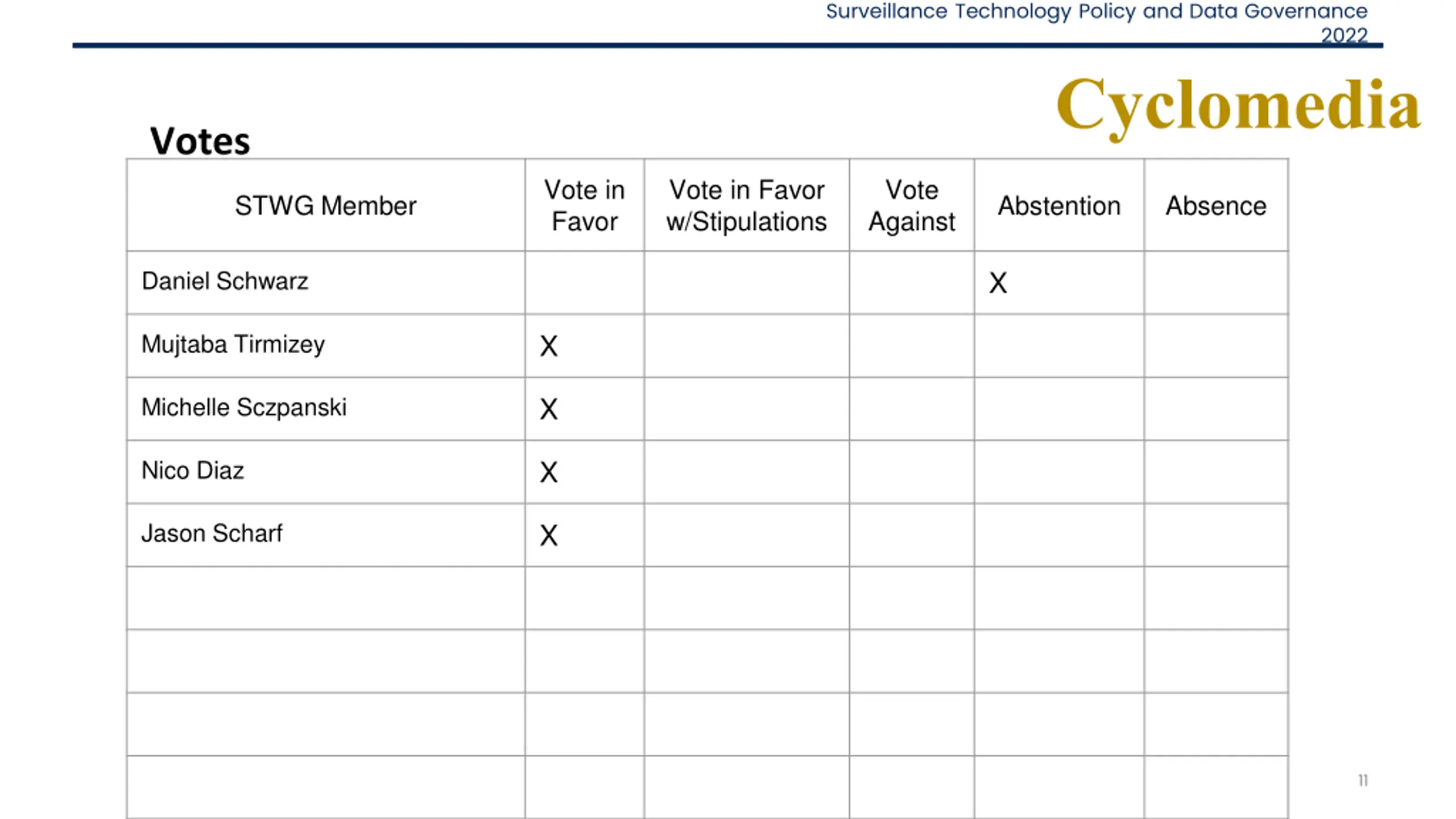
Task: Select the Mujtaba Tirmizey name cell
Action: 233,345
